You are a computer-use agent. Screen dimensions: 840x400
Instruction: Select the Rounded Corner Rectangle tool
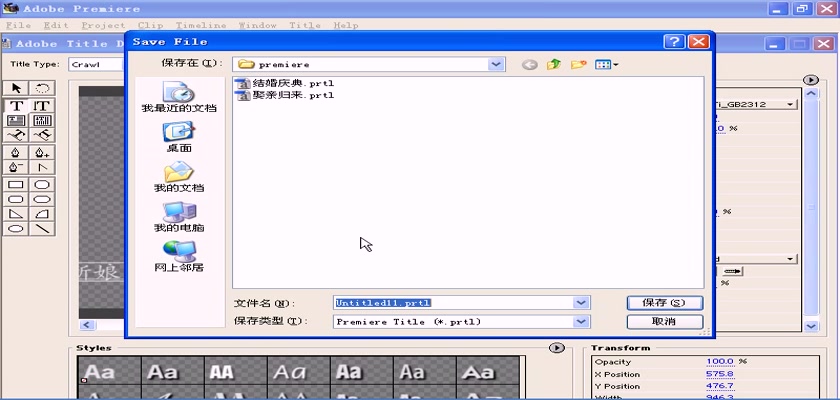[x=16, y=200]
